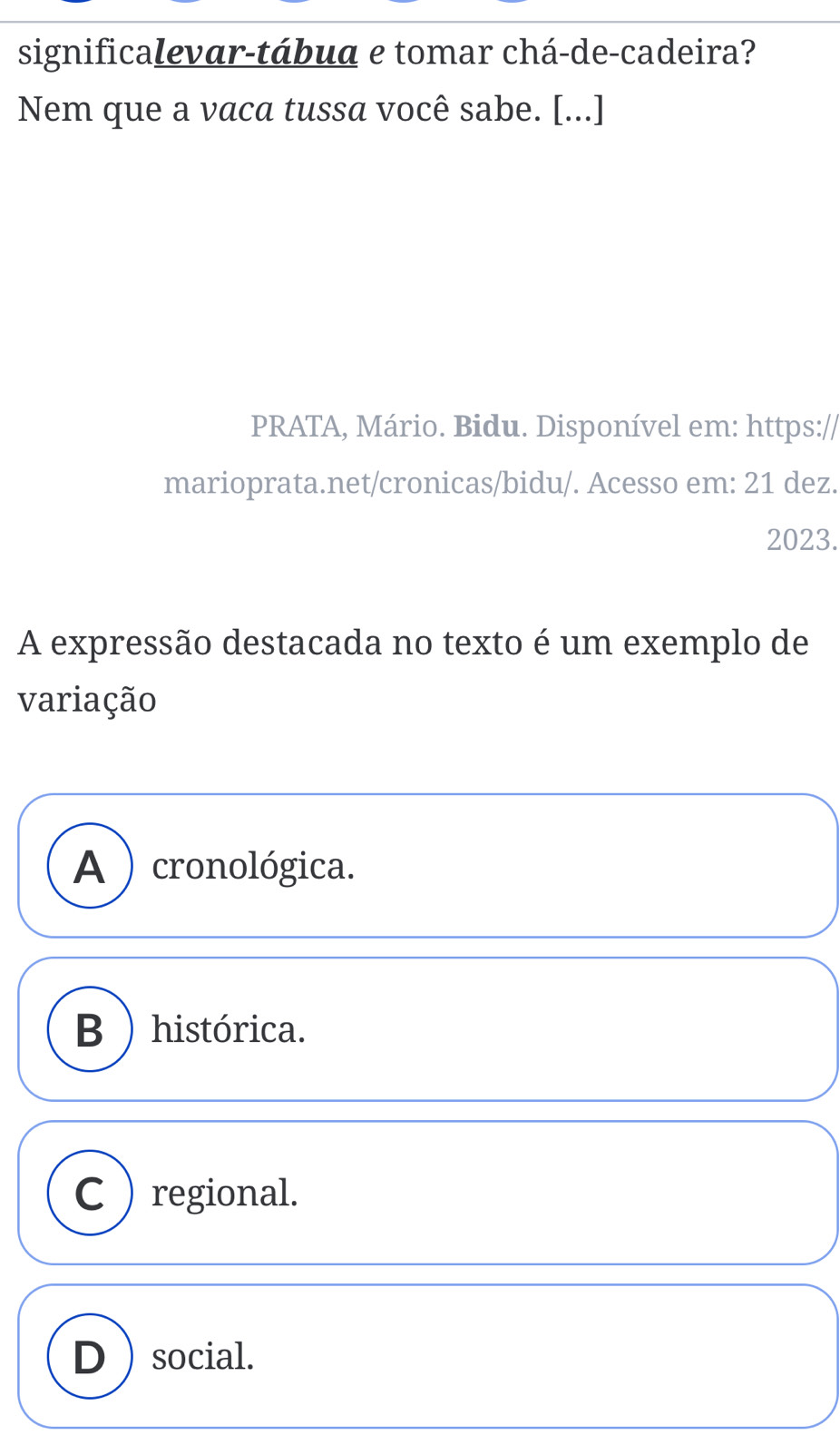Click the "regional." answer text
This screenshot has height=1435, width=840.
click(225, 1193)
